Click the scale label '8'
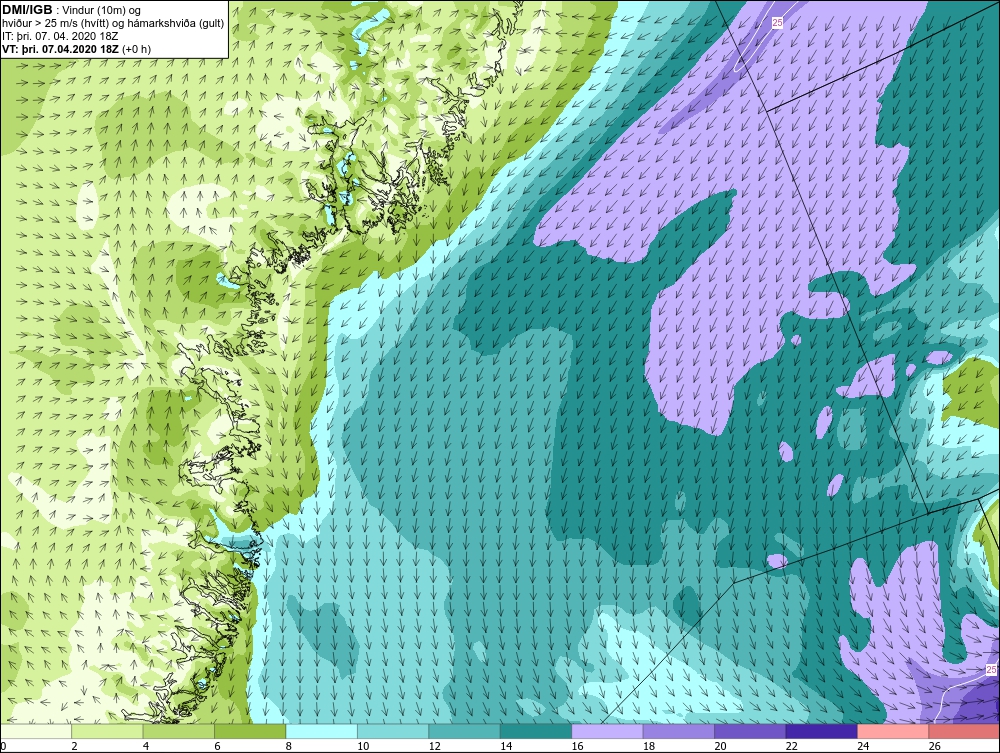The image size is (1000, 753). tap(289, 746)
